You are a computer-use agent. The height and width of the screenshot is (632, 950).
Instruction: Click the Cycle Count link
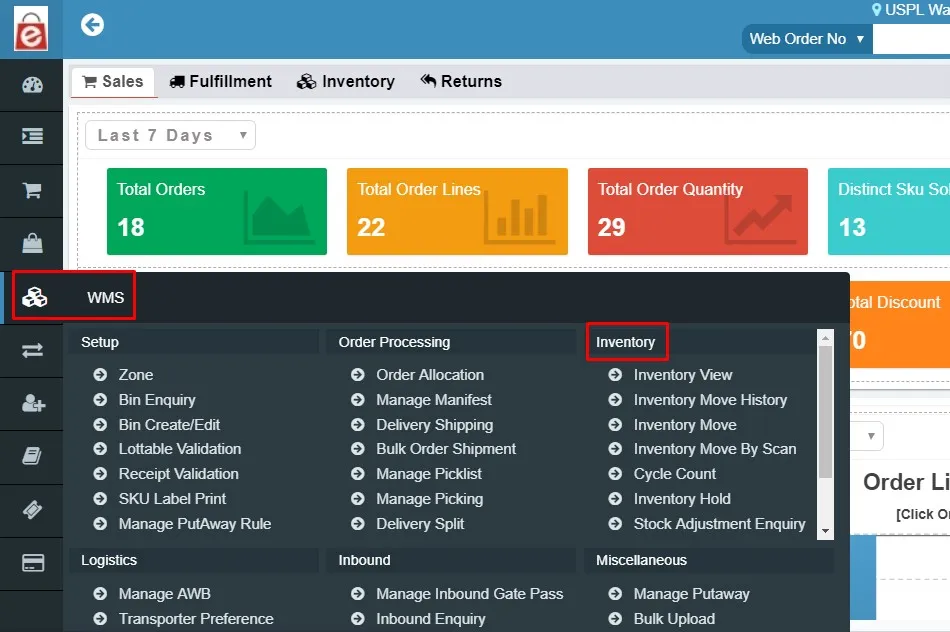coord(674,474)
